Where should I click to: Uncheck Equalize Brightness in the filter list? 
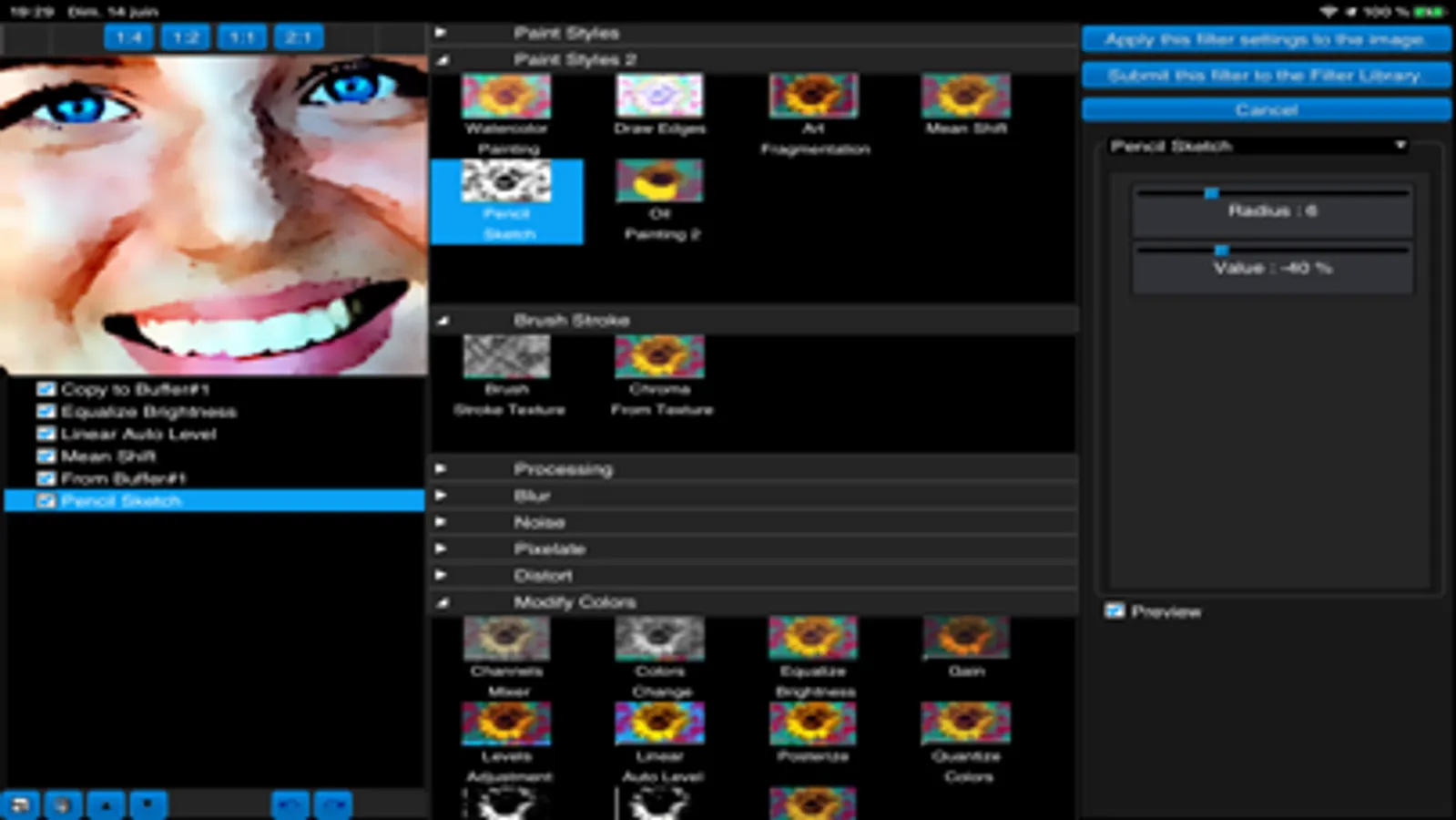point(46,411)
